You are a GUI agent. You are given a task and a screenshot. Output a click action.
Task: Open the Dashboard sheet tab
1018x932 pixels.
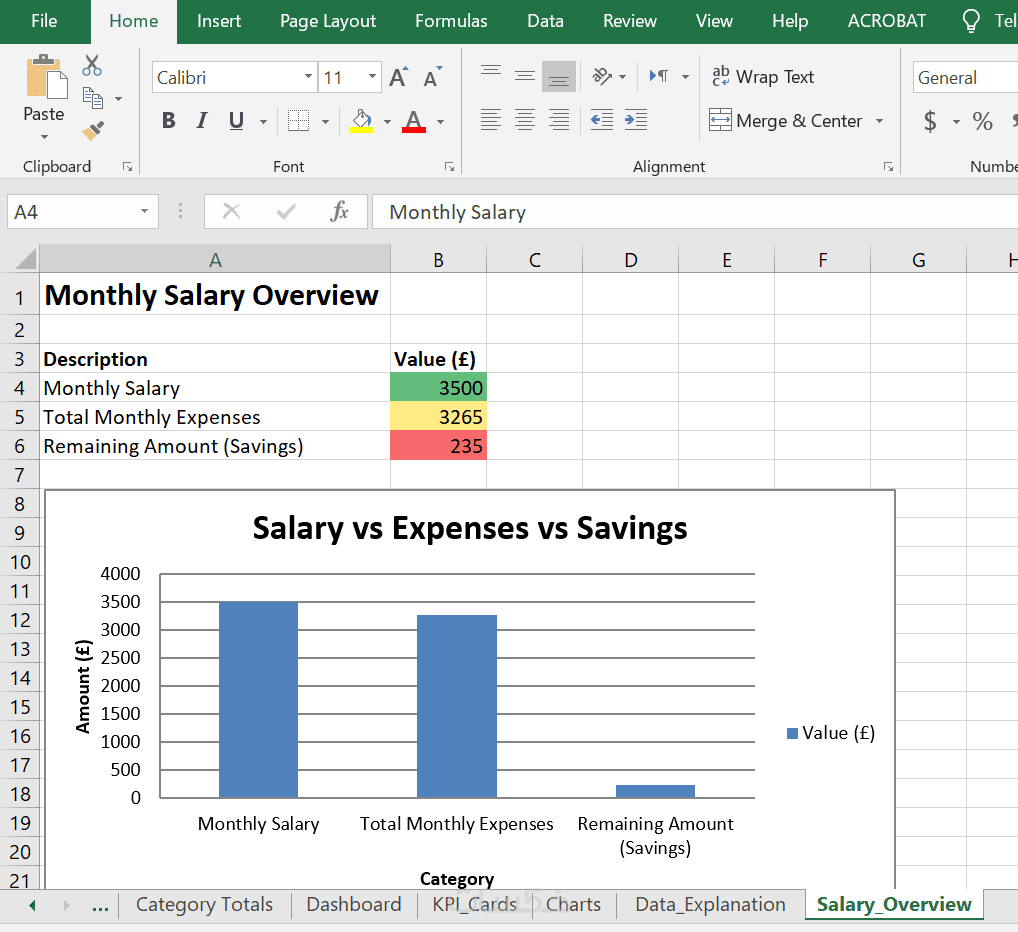[x=354, y=905]
